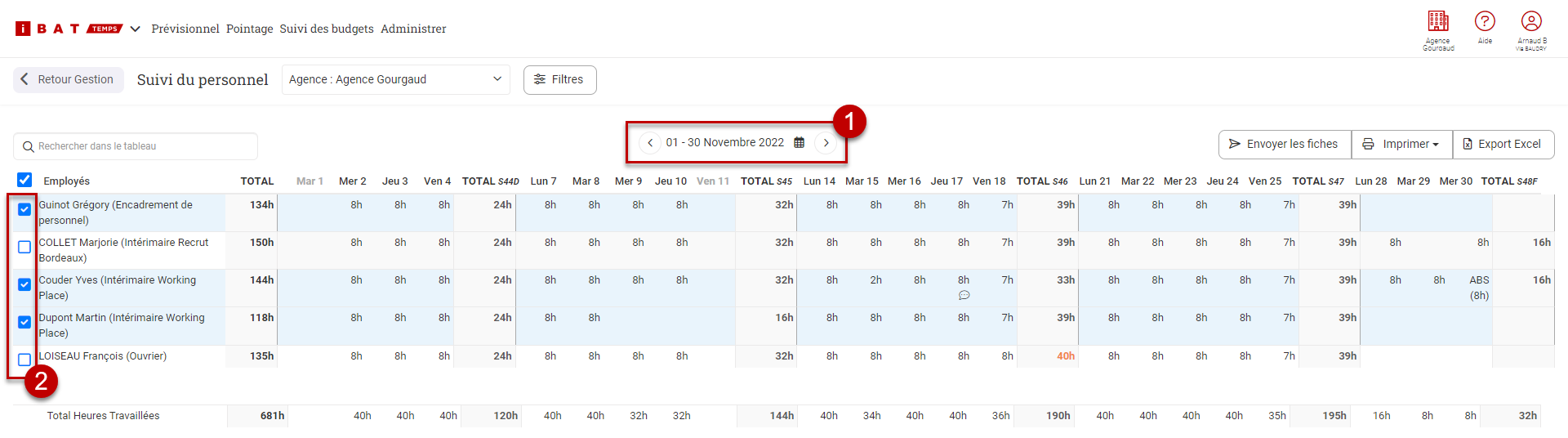Open the Suivi des budgets menu
Image resolution: width=1568 pixels, height=438 pixels.
click(x=327, y=29)
